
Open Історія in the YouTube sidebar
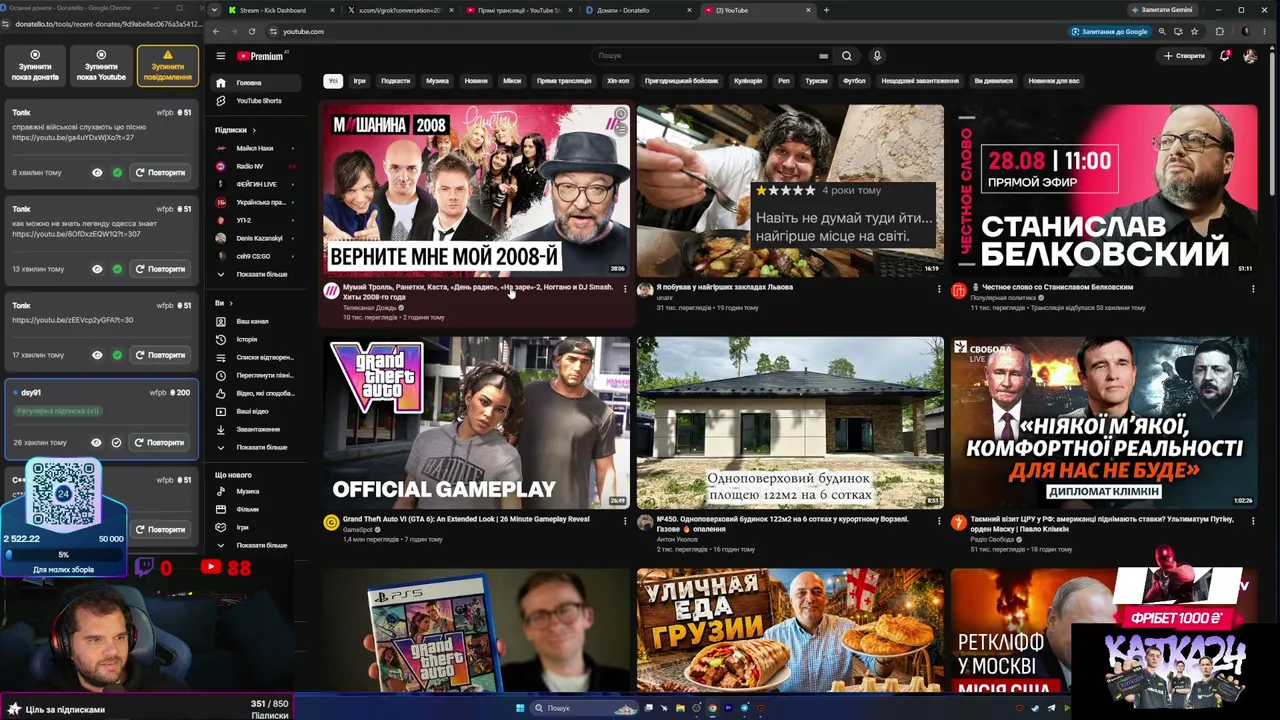point(255,339)
